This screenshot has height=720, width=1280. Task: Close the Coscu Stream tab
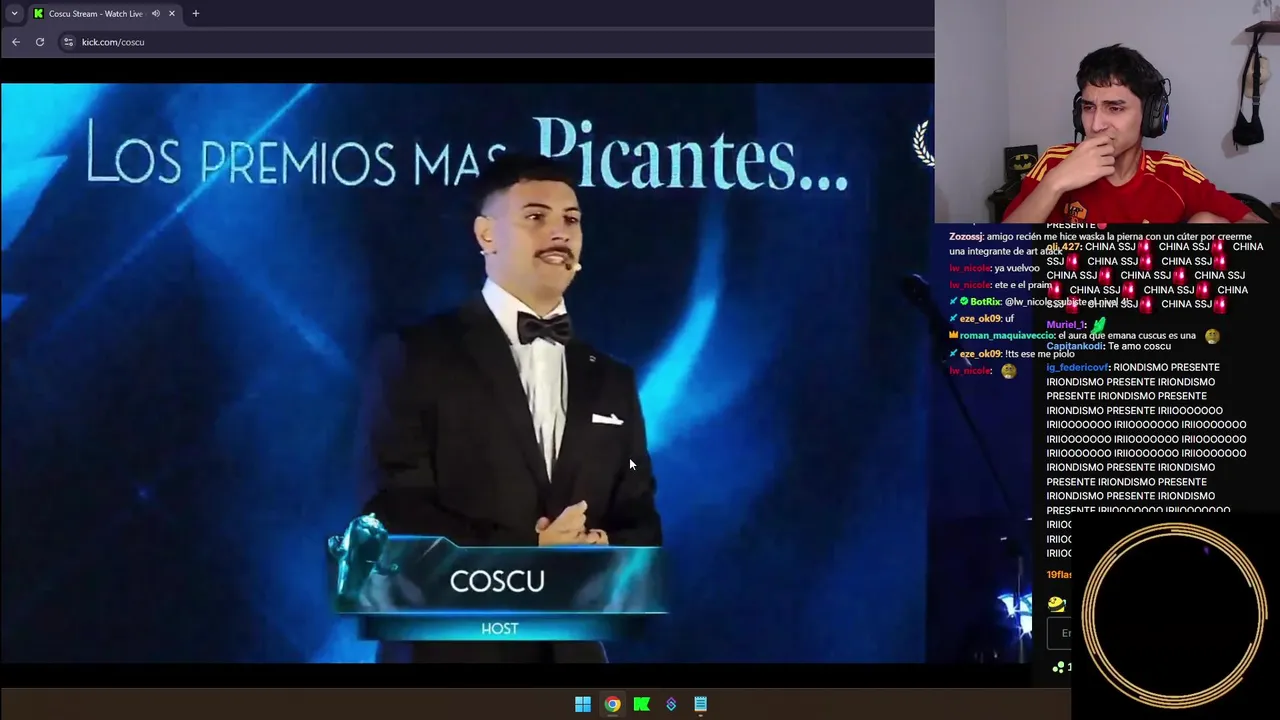click(x=172, y=13)
